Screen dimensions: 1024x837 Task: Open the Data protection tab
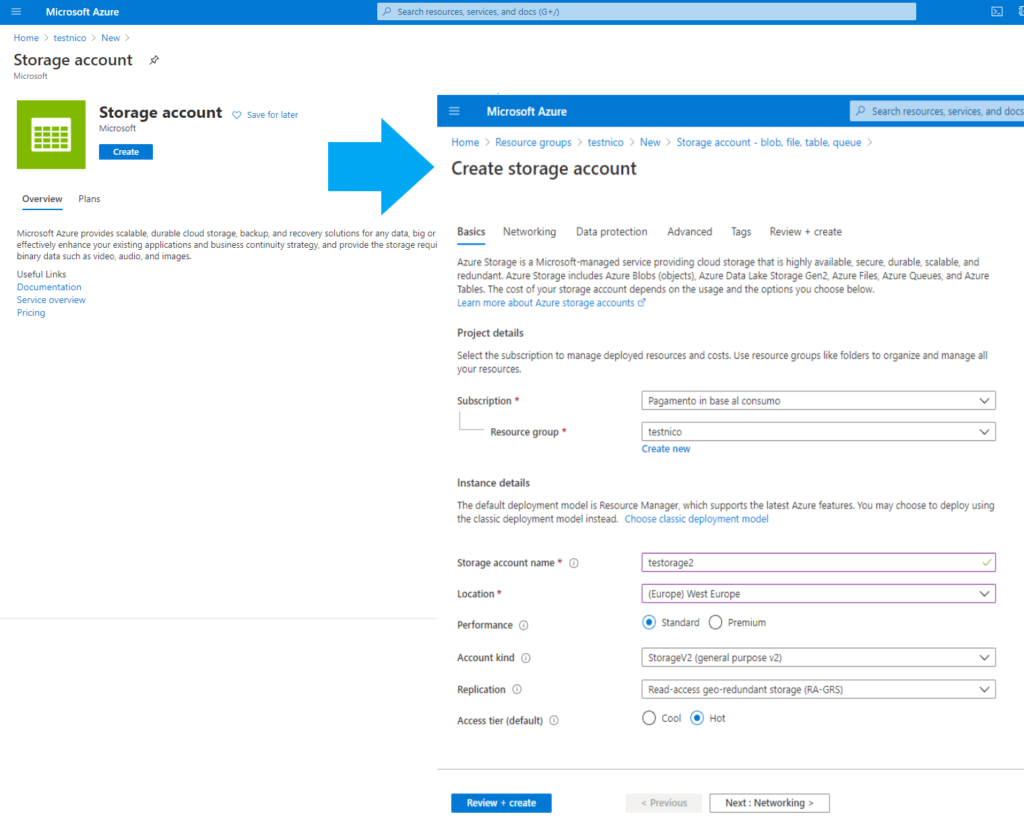[611, 232]
